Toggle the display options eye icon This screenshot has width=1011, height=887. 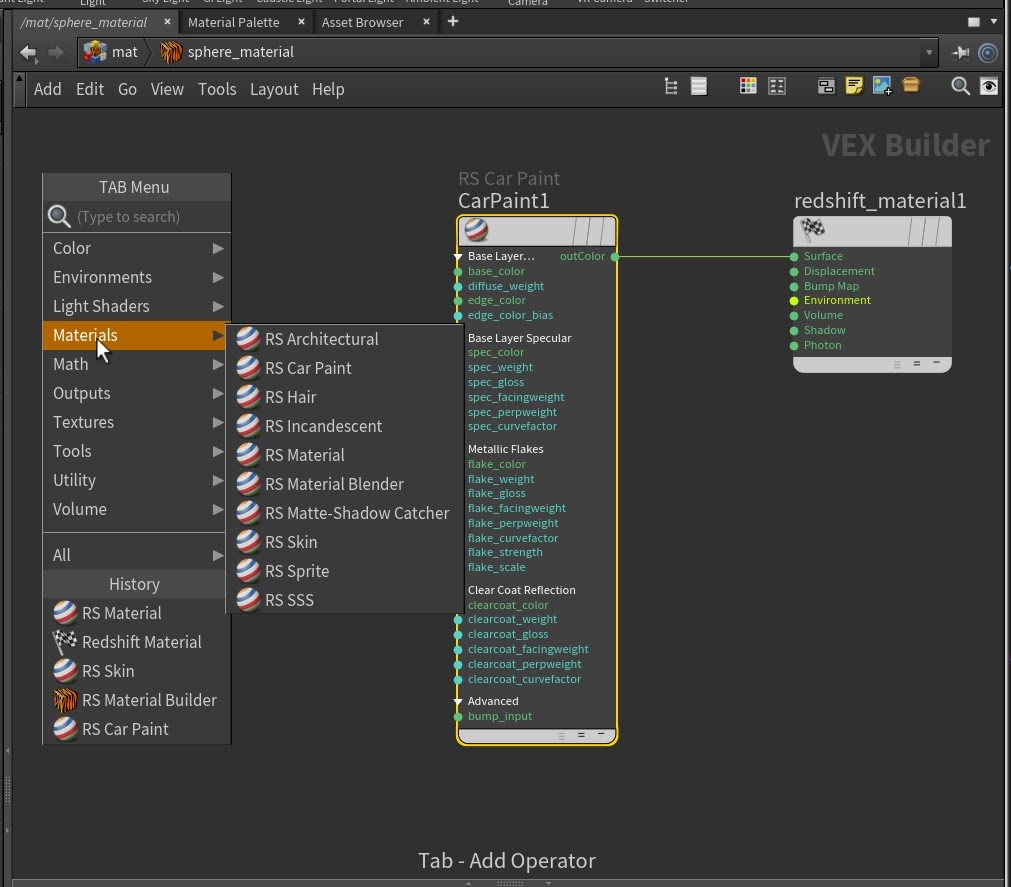click(988, 86)
